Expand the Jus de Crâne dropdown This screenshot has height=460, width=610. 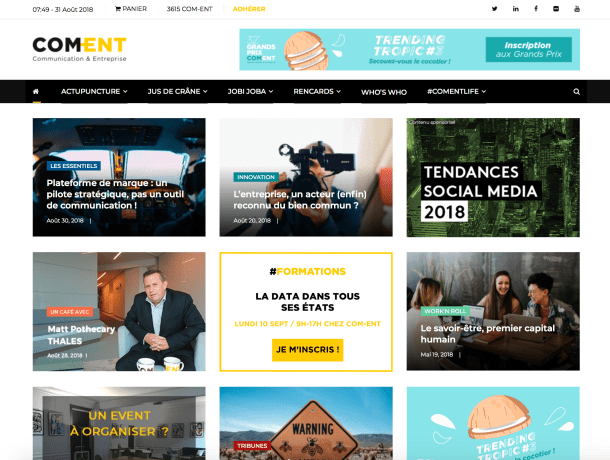177,91
